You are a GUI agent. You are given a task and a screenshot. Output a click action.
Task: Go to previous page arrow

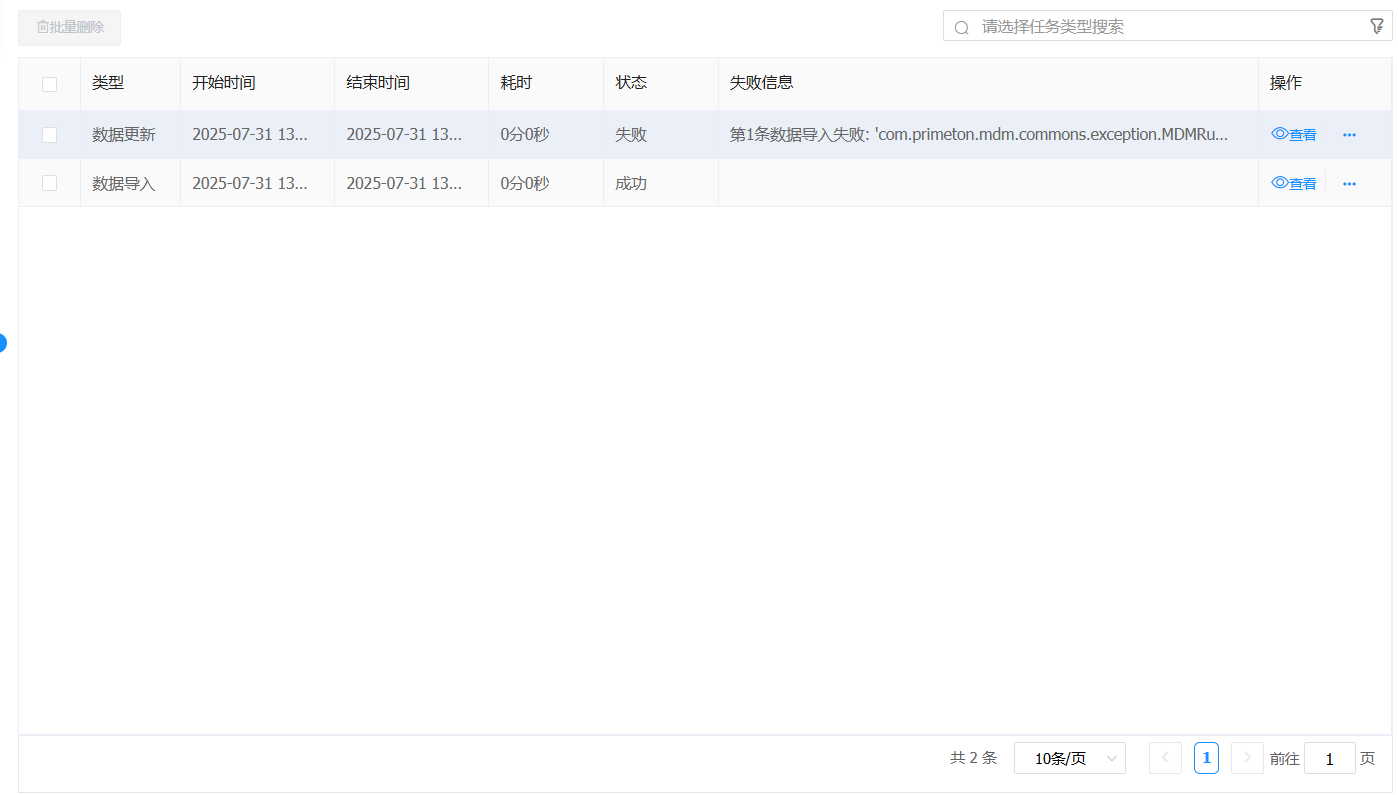tap(1165, 758)
